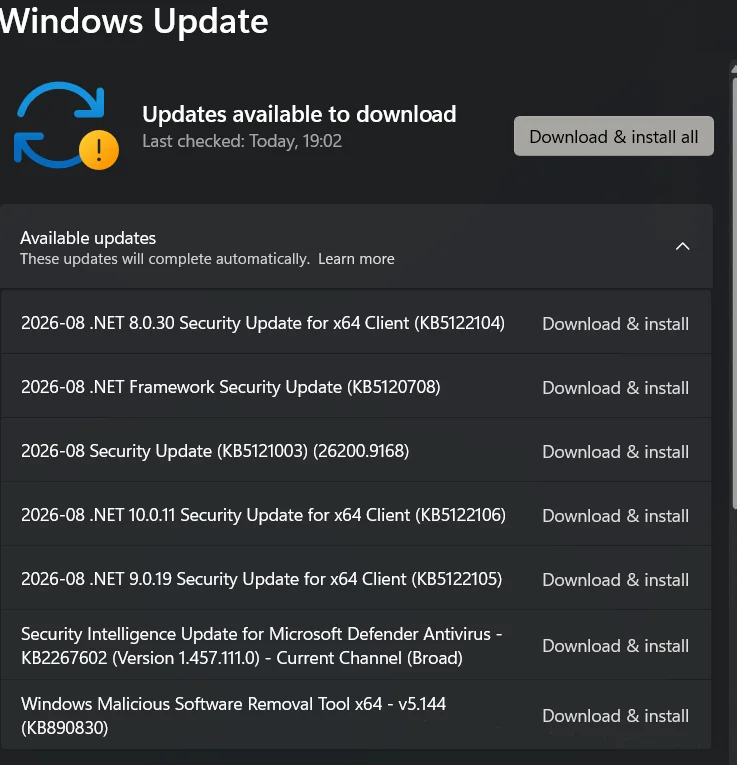This screenshot has width=737, height=765.
Task: Download & install .NET 10.0.11 KB5122106 update
Action: (x=616, y=515)
